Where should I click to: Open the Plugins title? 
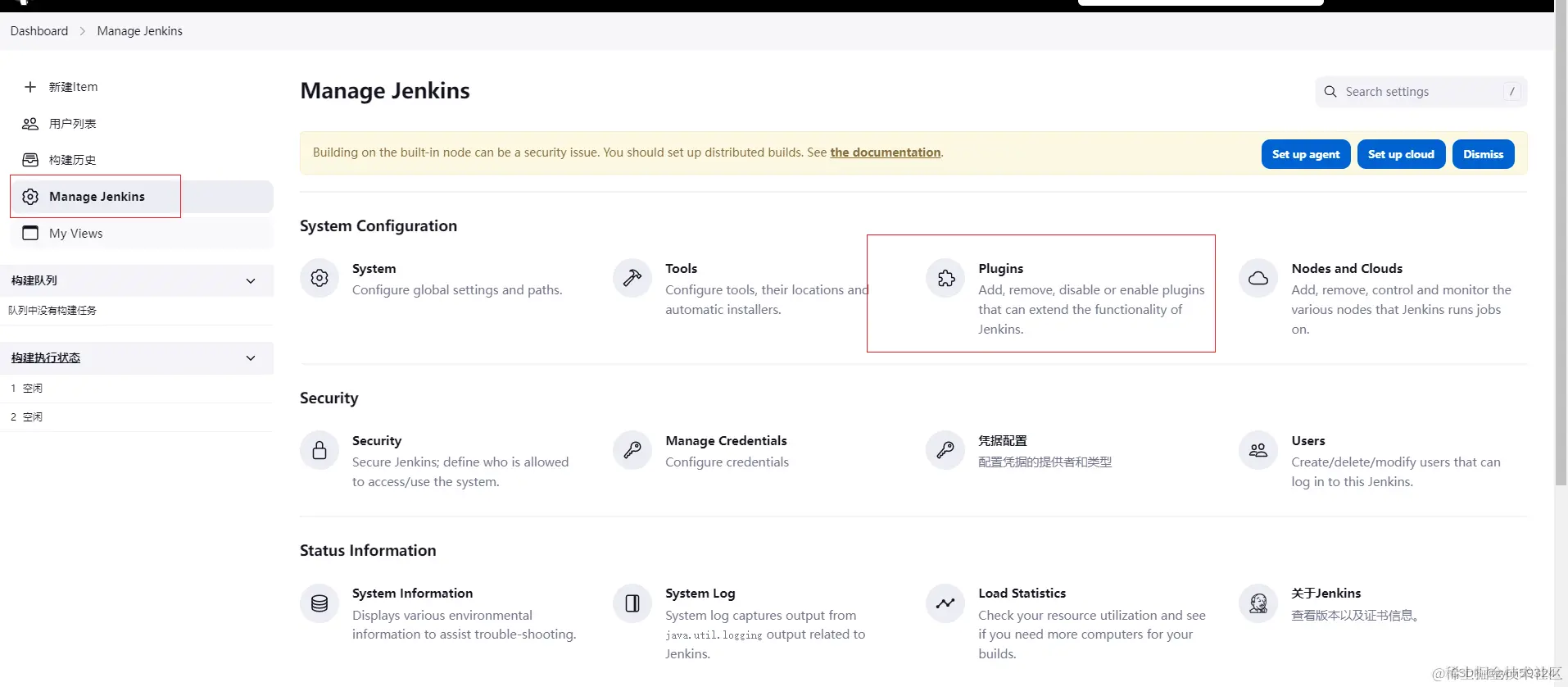coord(1000,269)
